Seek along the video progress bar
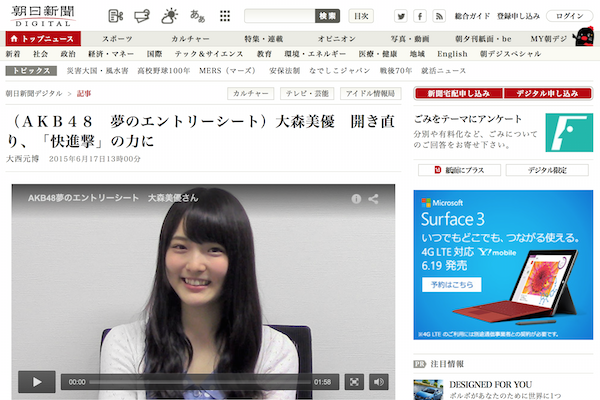Image resolution: width=600 pixels, height=400 pixels. point(200,382)
